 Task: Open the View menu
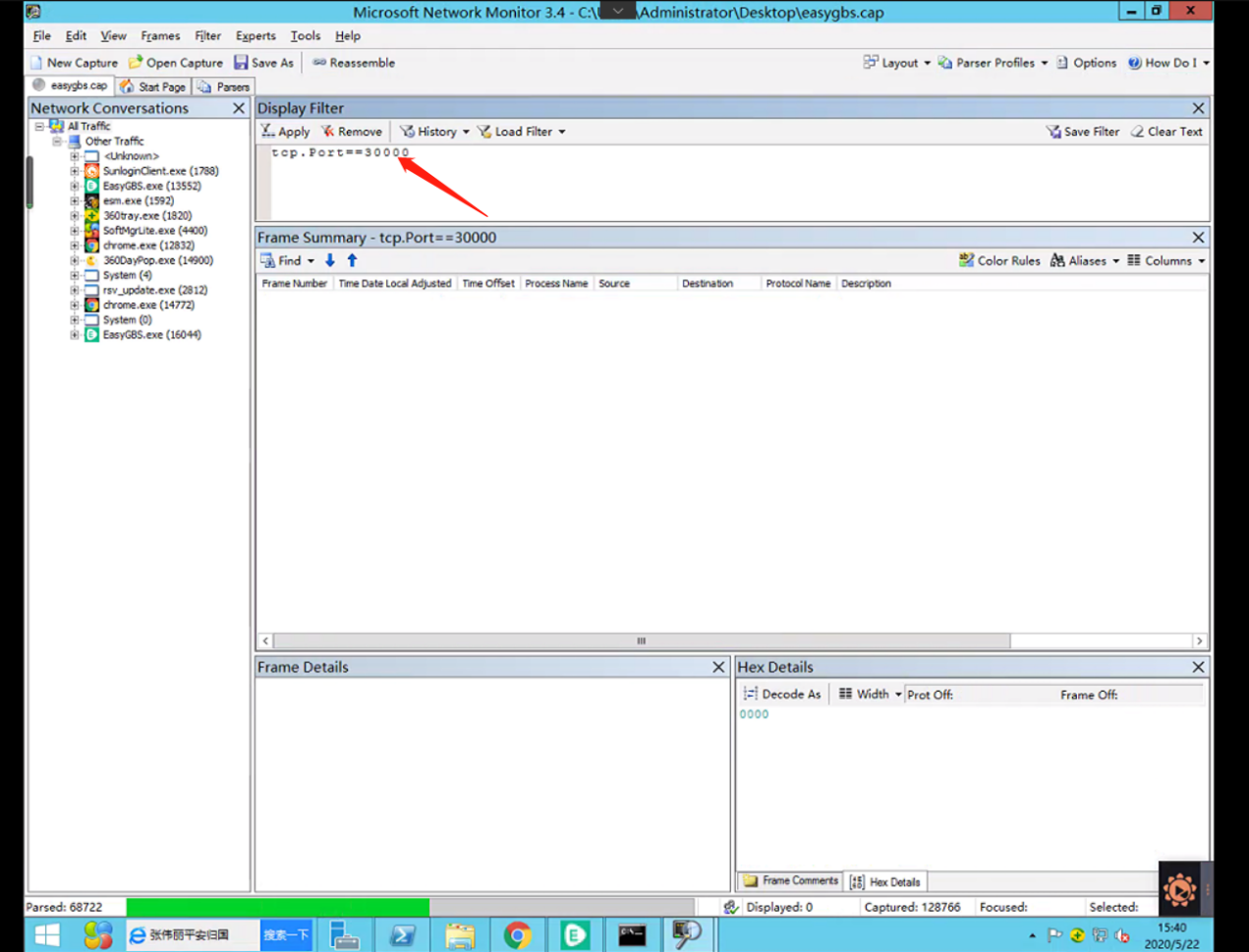click(113, 36)
